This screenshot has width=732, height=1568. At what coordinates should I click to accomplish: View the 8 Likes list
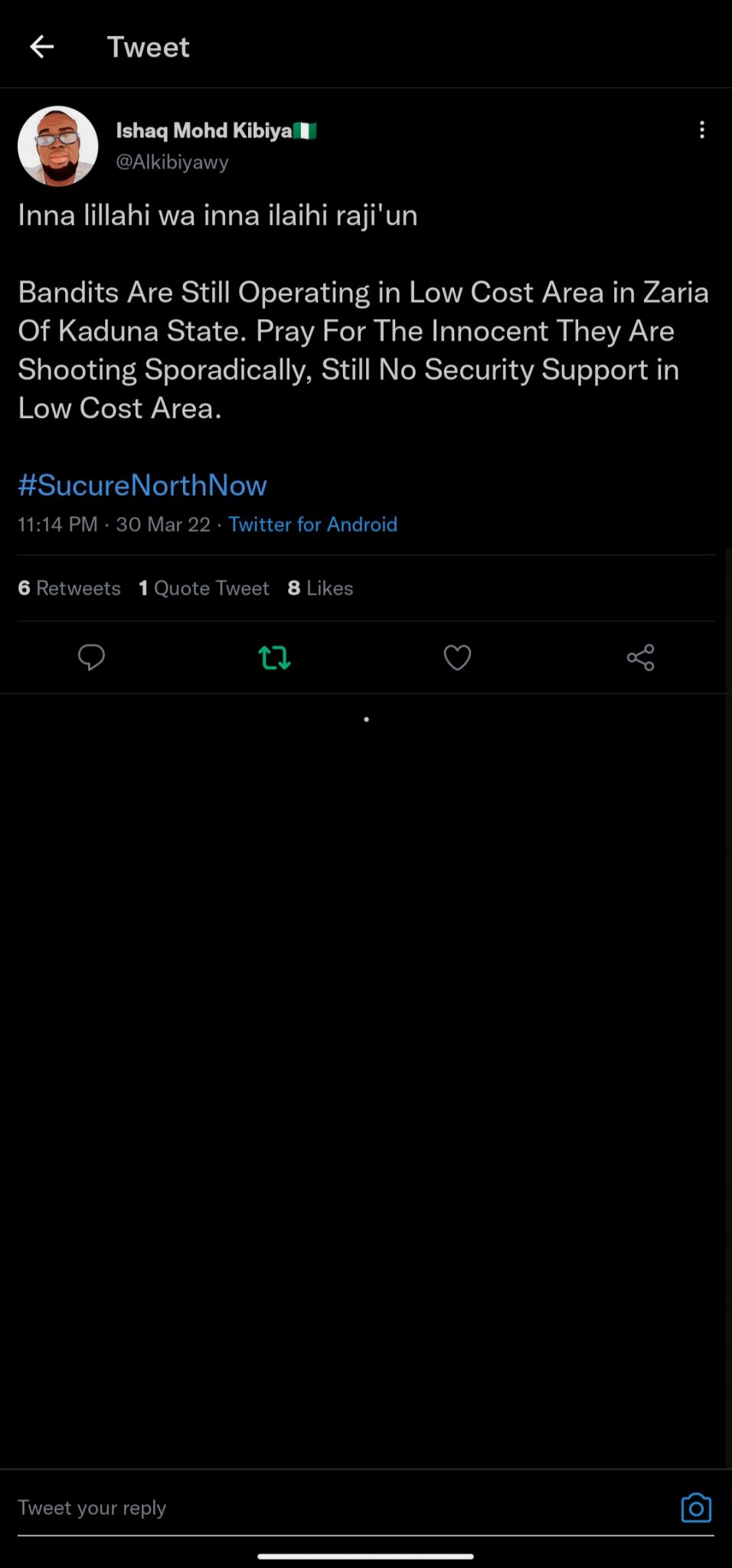point(320,588)
